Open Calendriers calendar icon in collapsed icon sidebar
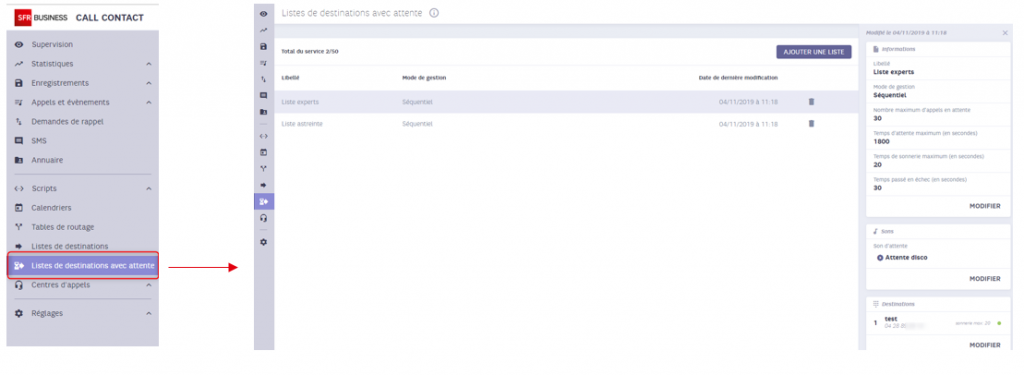 pyautogui.click(x=264, y=152)
